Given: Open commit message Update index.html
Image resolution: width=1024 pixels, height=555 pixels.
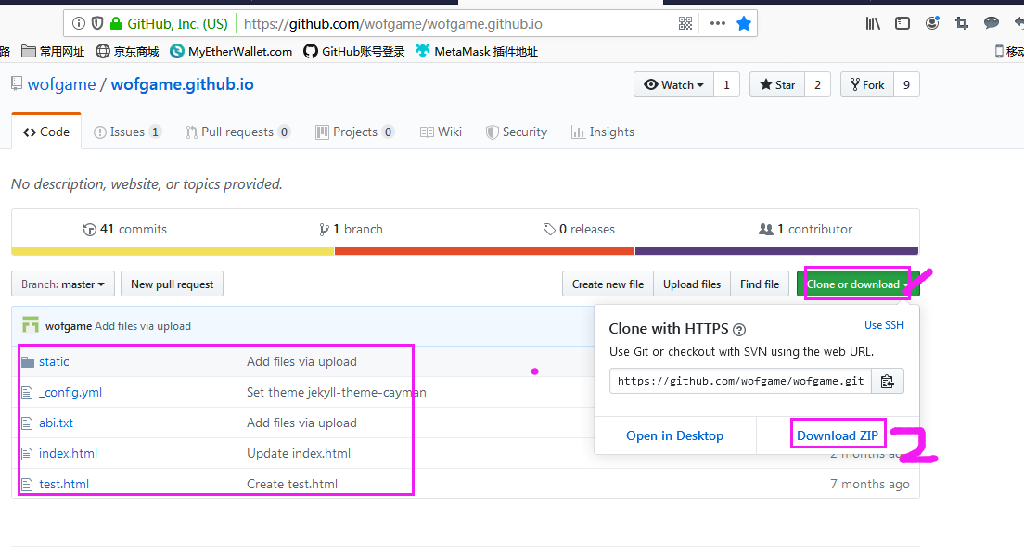Looking at the screenshot, I should pos(299,453).
